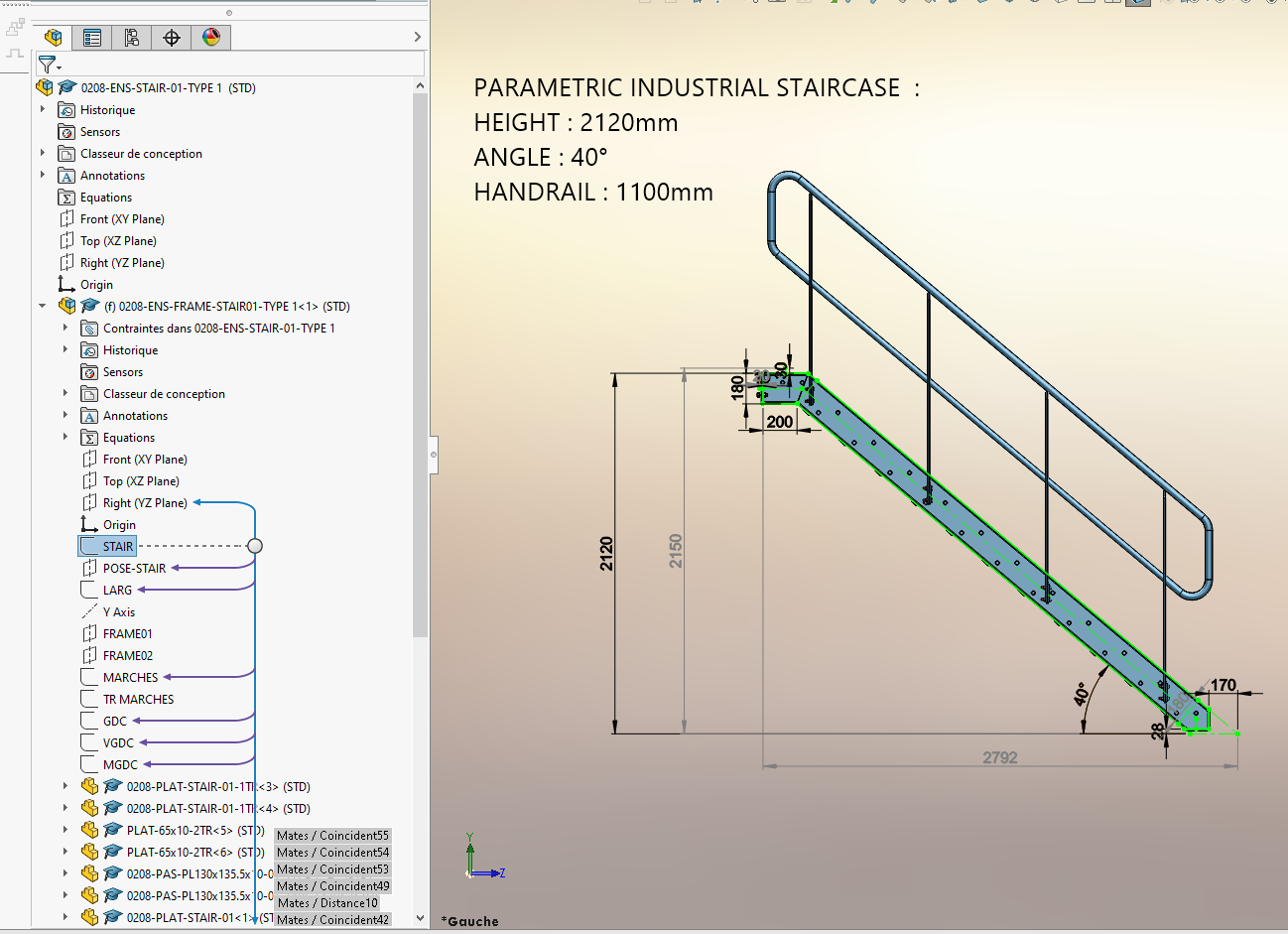The image size is (1288, 934).
Task: Select the FRAME01 plane icon
Action: pyautogui.click(x=89, y=634)
